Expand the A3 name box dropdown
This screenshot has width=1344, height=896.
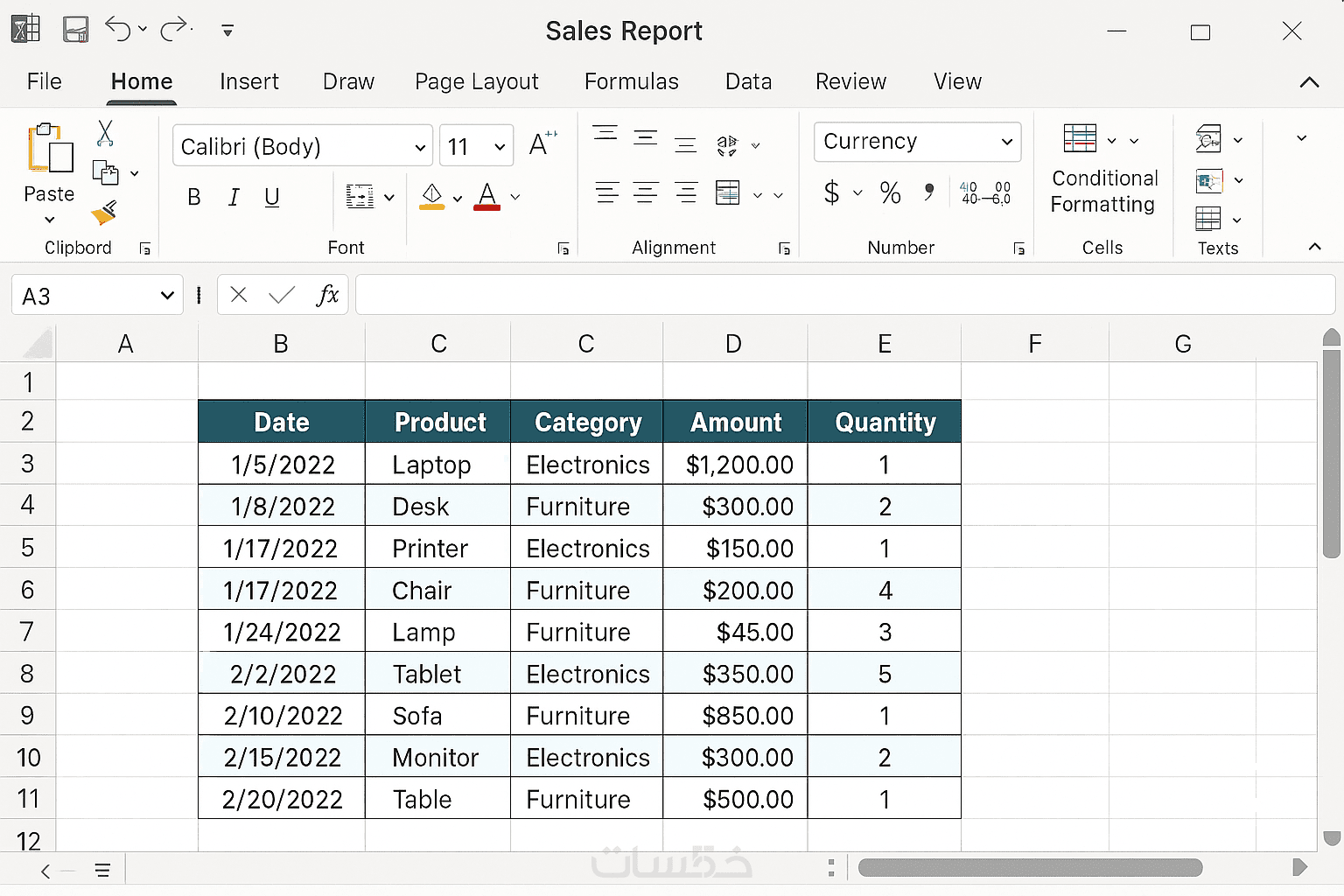[166, 296]
